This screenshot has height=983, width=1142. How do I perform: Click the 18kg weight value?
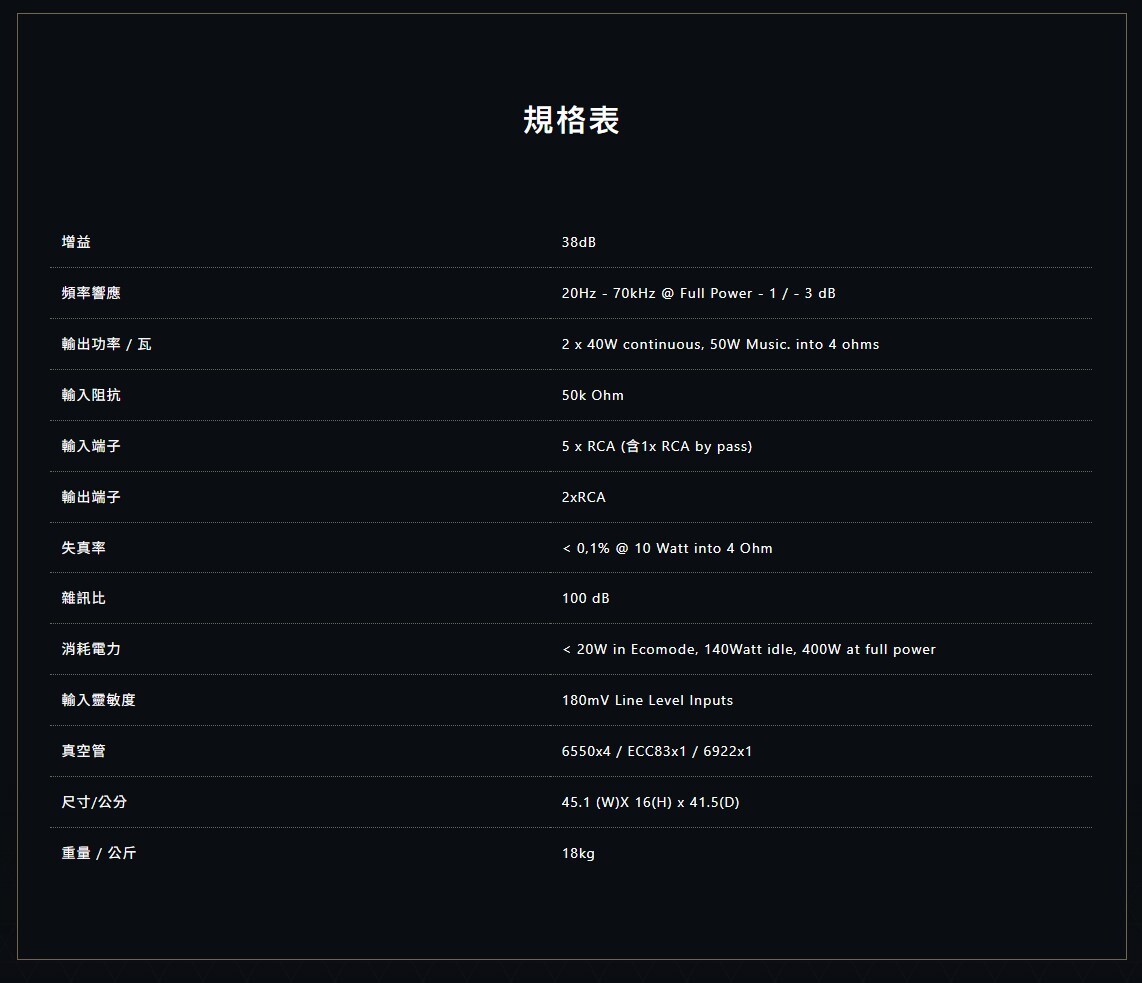tap(578, 853)
